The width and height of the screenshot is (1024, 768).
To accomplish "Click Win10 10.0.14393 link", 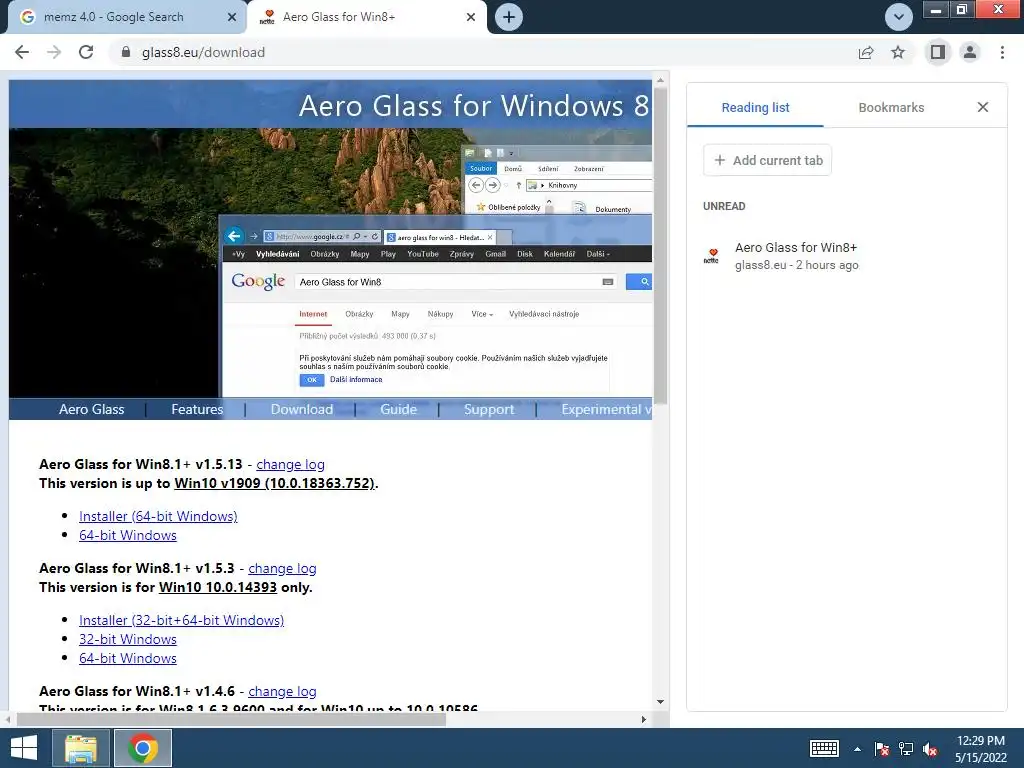I will [x=218, y=587].
